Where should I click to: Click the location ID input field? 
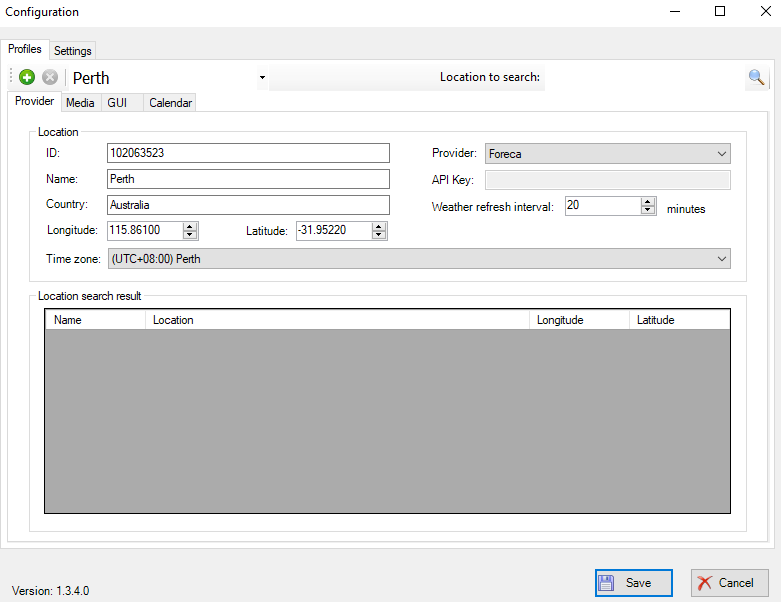point(248,153)
